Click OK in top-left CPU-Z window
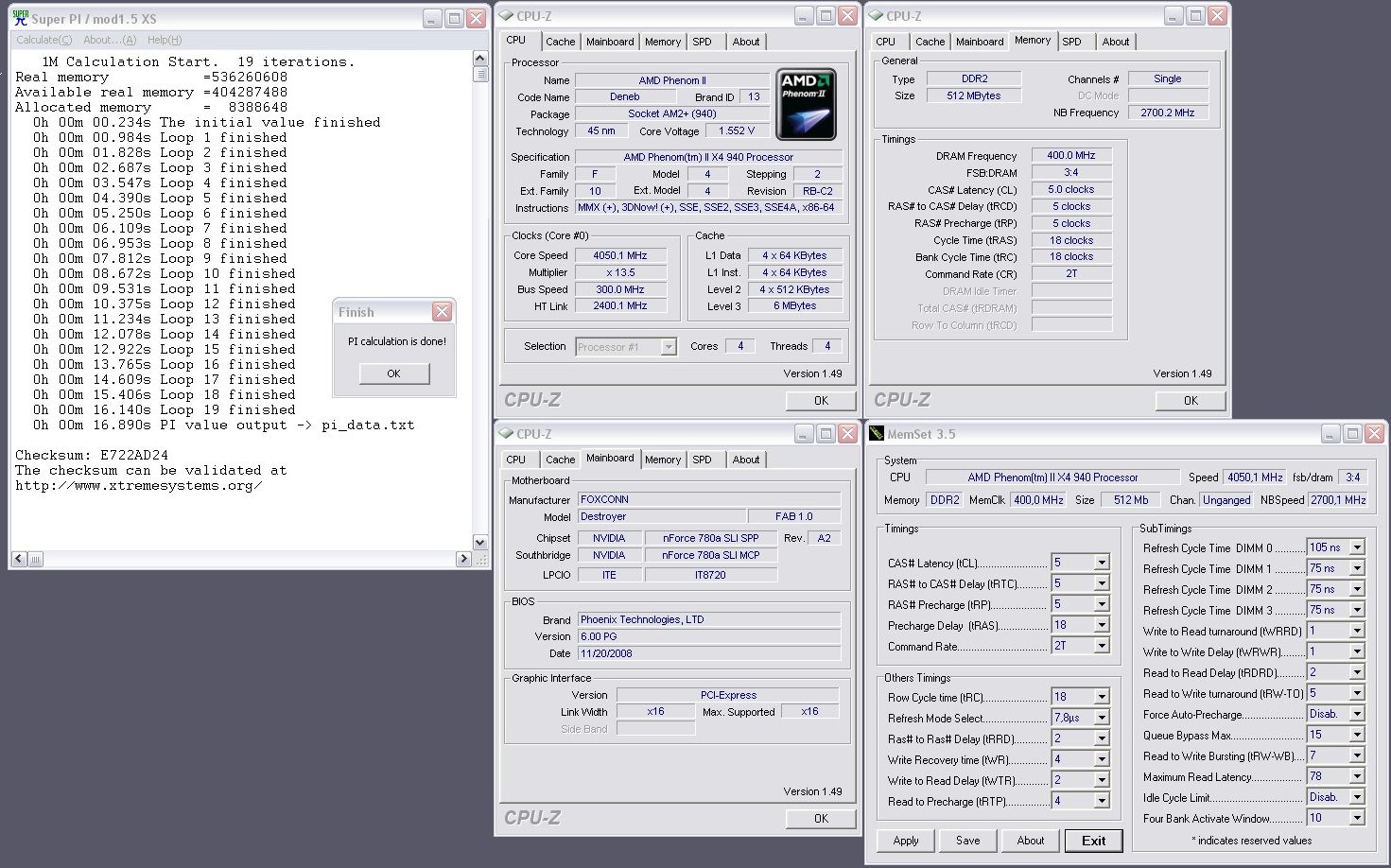Viewport: 1391px width, 868px height. point(821,400)
